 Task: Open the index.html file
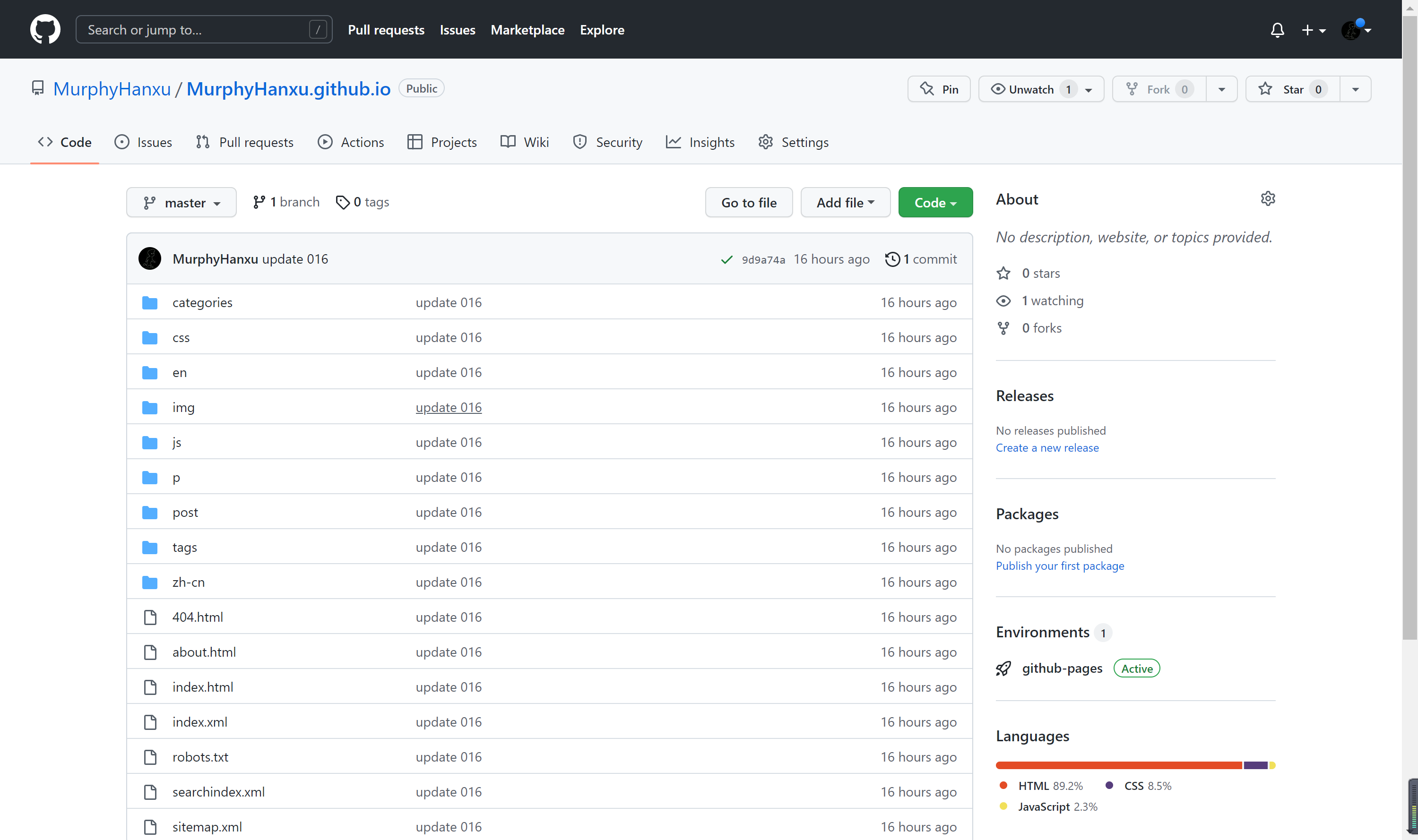pyautogui.click(x=202, y=687)
